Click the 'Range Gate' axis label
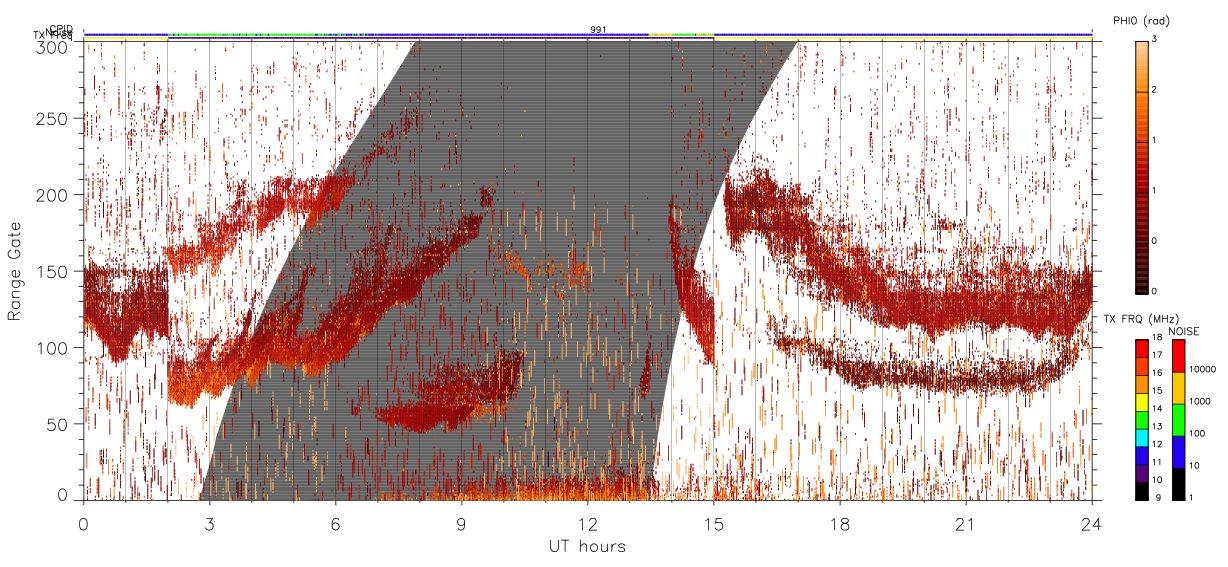 [x=15, y=271]
